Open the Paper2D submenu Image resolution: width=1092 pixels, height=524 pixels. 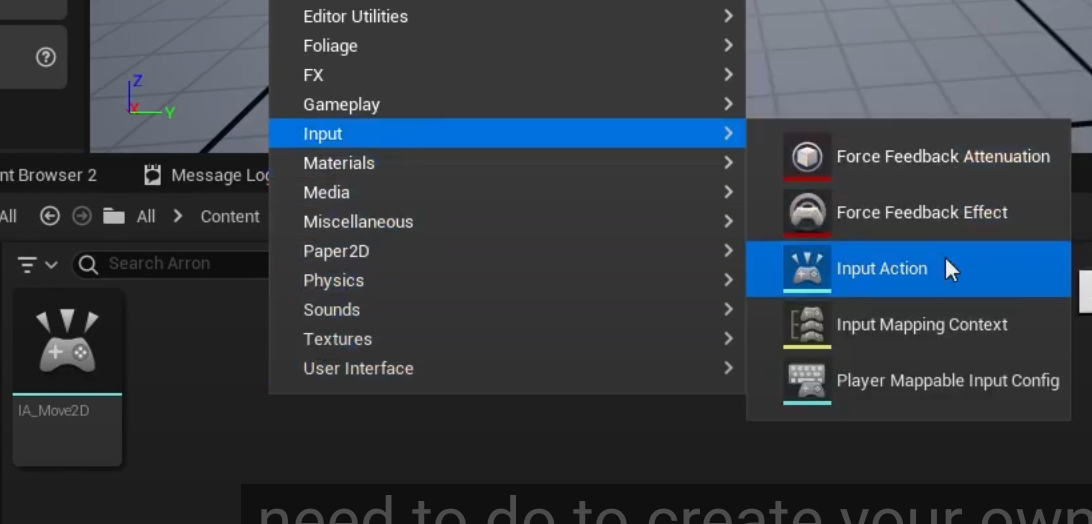(x=507, y=251)
